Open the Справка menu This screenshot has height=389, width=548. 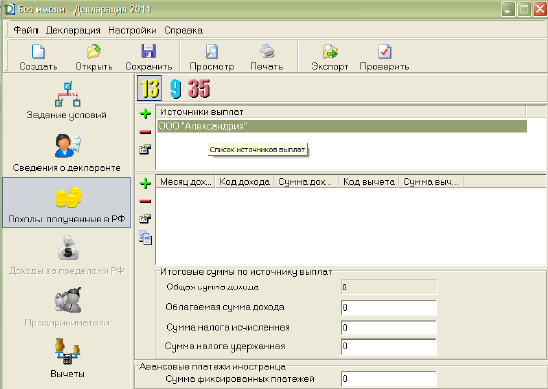(183, 30)
